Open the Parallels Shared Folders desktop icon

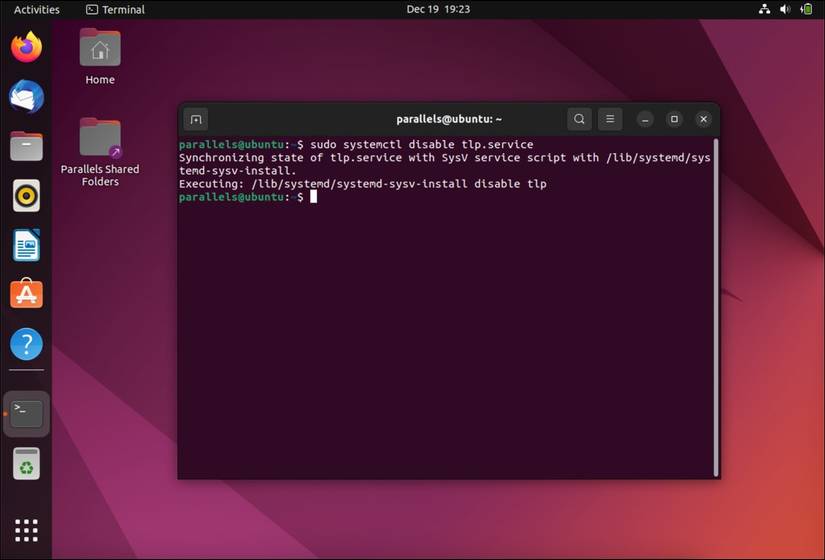click(x=100, y=152)
